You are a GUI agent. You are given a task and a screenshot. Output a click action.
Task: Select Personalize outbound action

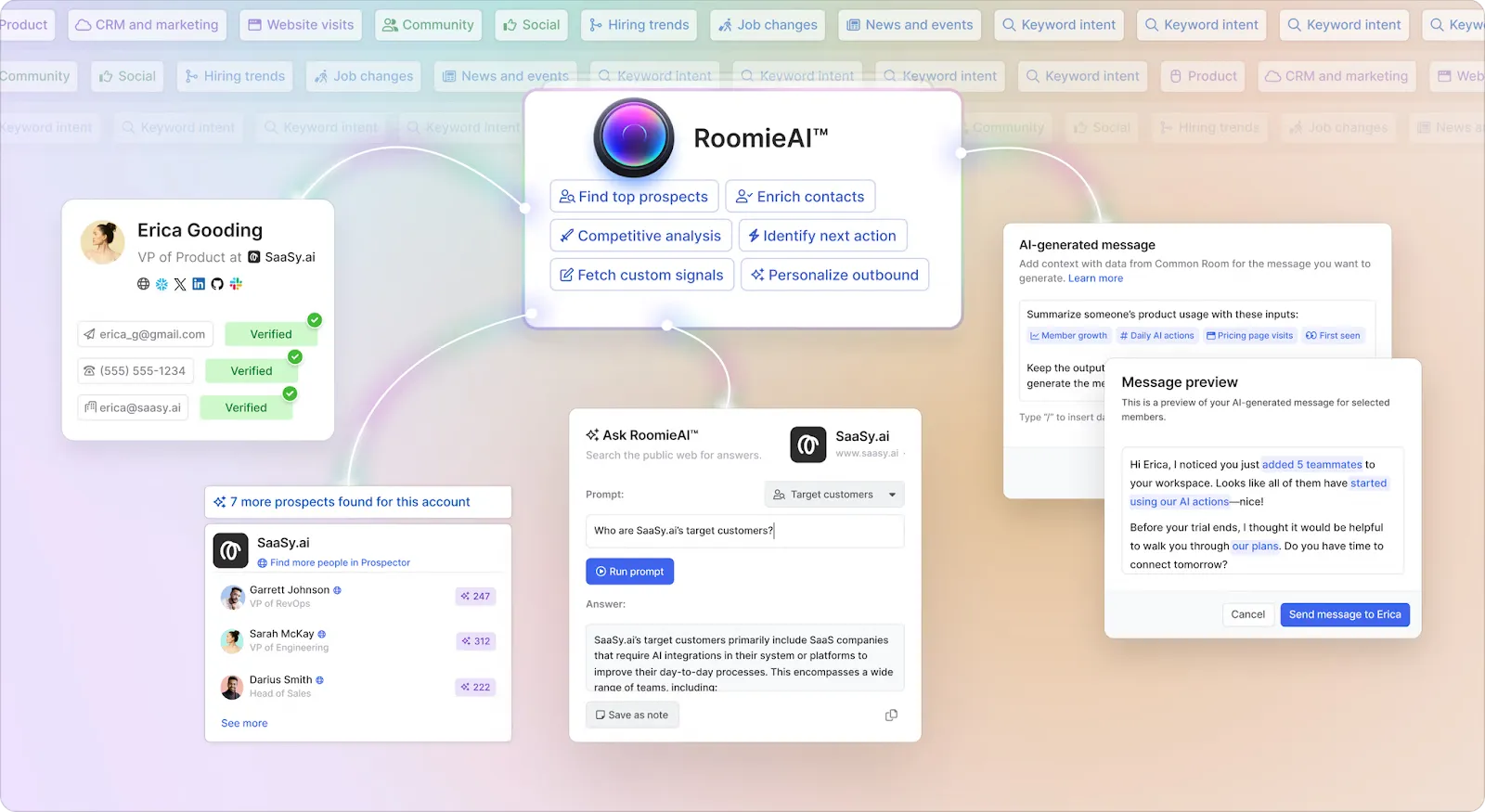[834, 275]
